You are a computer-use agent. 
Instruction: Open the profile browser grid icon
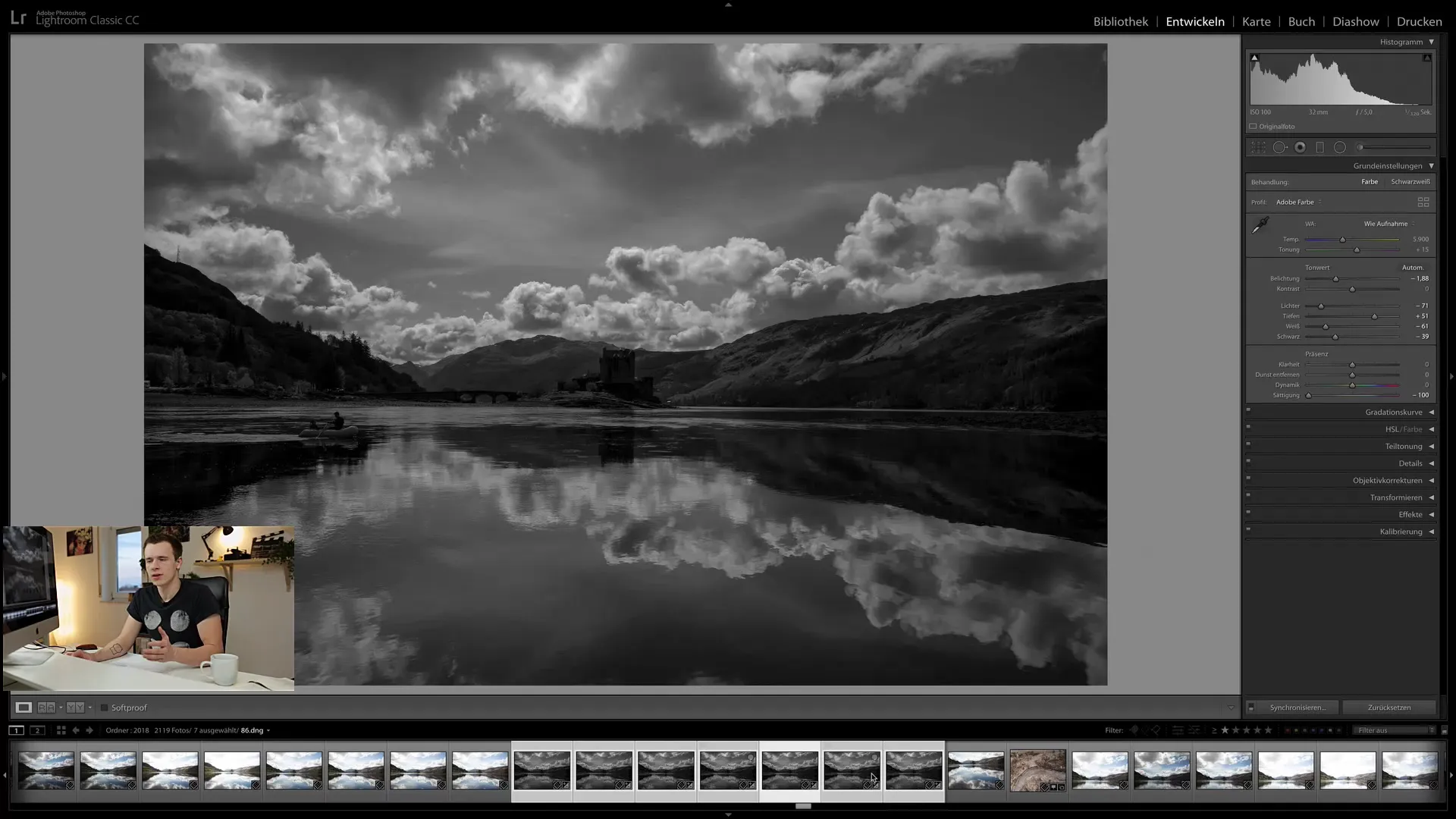pos(1423,202)
